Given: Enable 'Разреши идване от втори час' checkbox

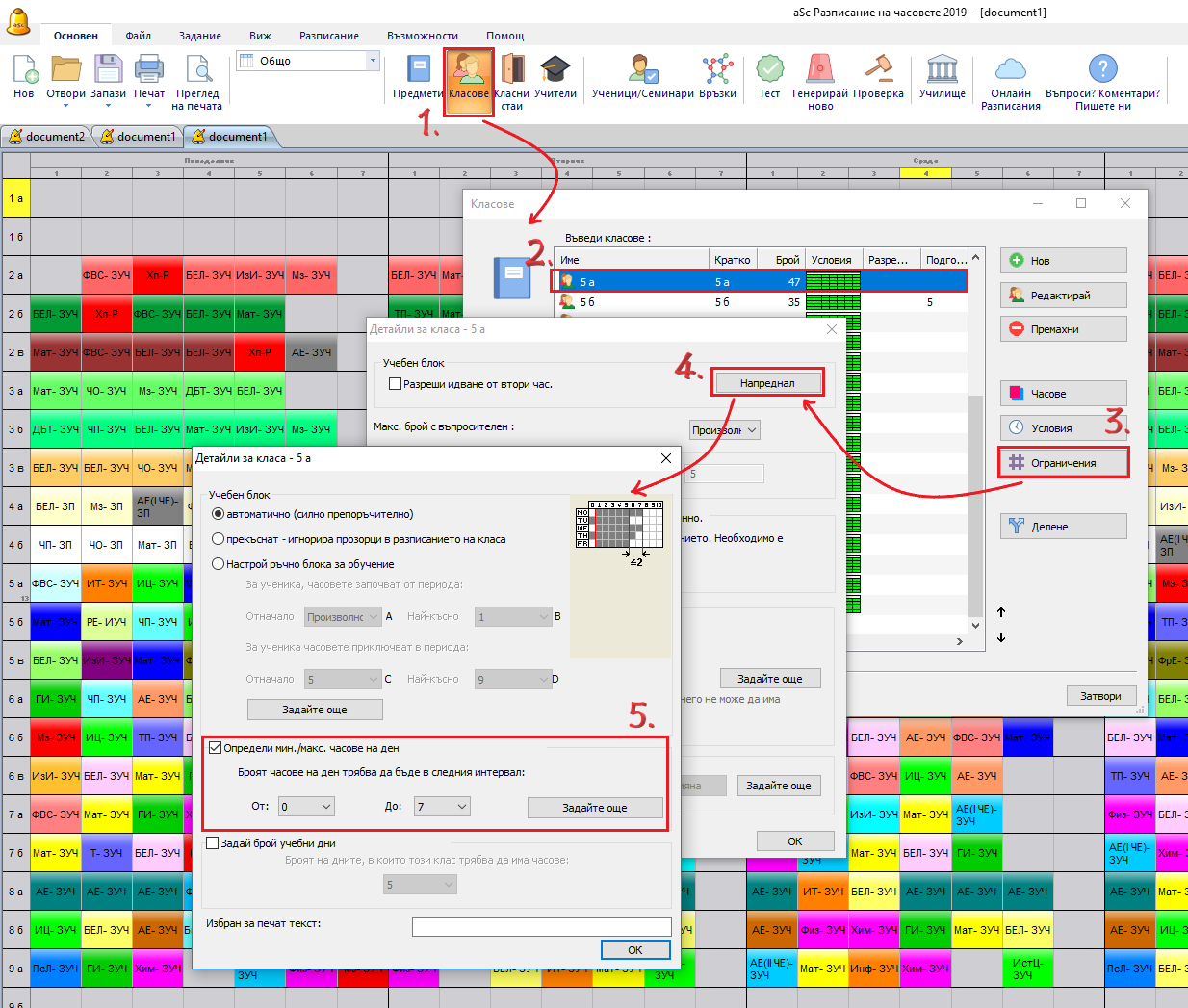Looking at the screenshot, I should (395, 384).
